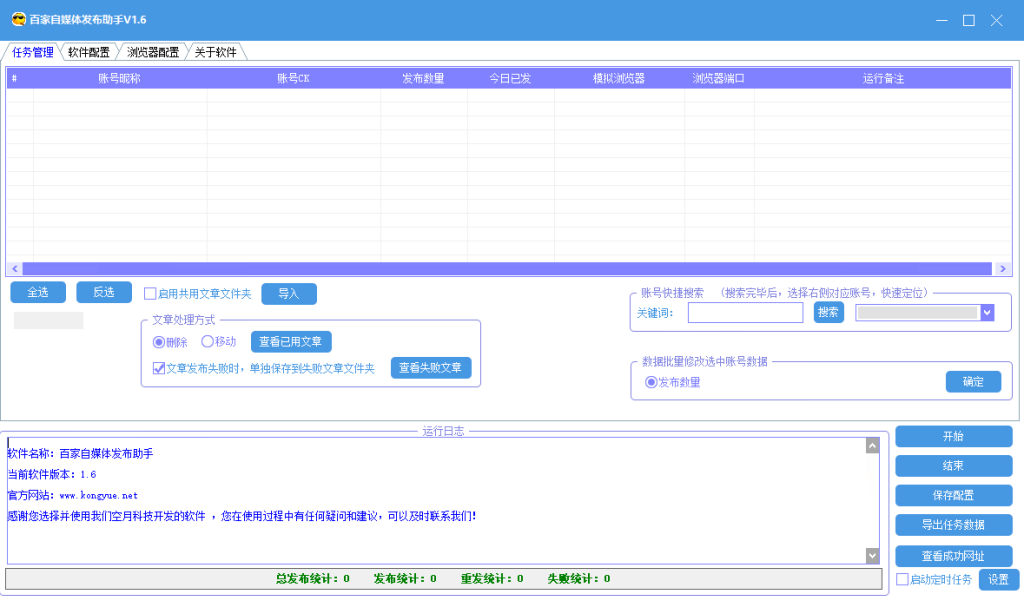Click the 失败统计: 0 status text
This screenshot has height=614, width=1024.
(x=579, y=579)
